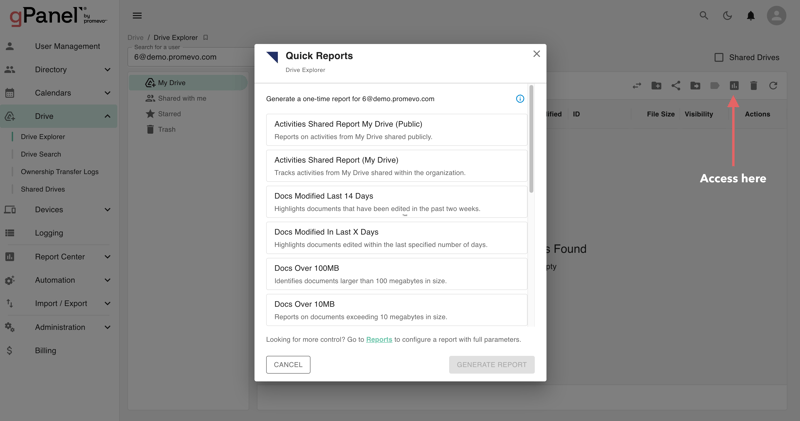Image resolution: width=800 pixels, height=421 pixels.
Task: Click the move to folder icon
Action: coord(695,86)
